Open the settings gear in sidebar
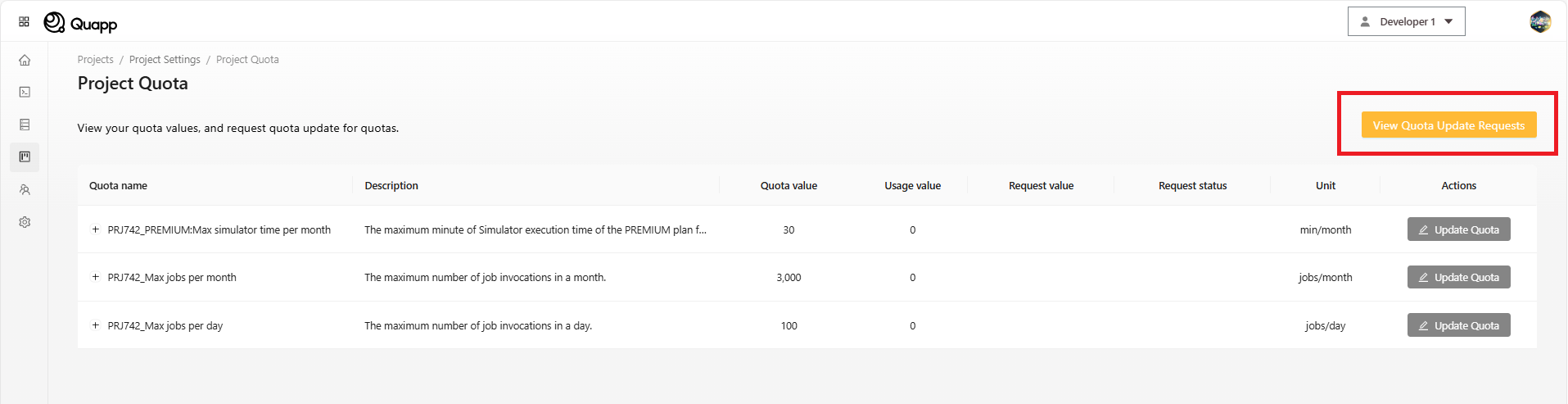This screenshot has height=404, width=1568. [25, 222]
